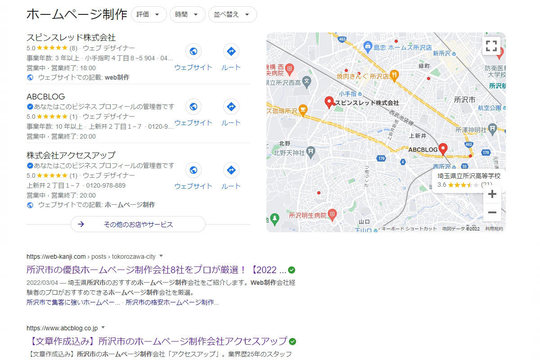Click route directions icon for スピンスレッド株式会社

pyautogui.click(x=231, y=51)
